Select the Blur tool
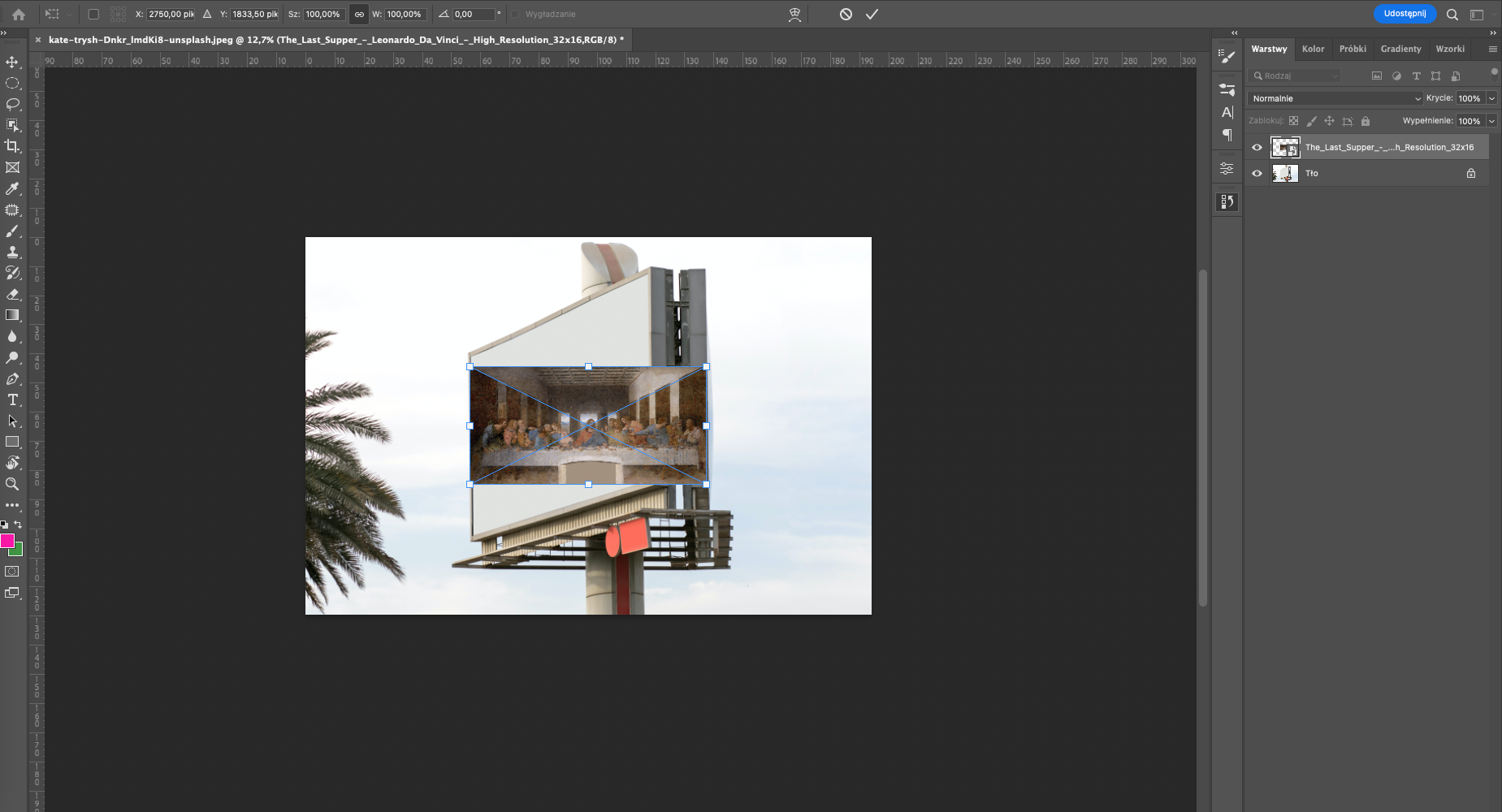Viewport: 1502px width, 812px height. pyautogui.click(x=12, y=336)
